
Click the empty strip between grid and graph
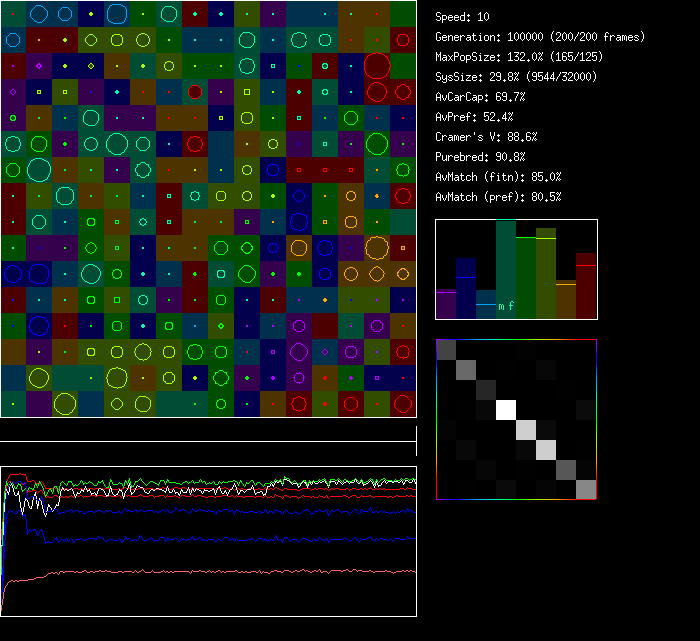(x=208, y=430)
